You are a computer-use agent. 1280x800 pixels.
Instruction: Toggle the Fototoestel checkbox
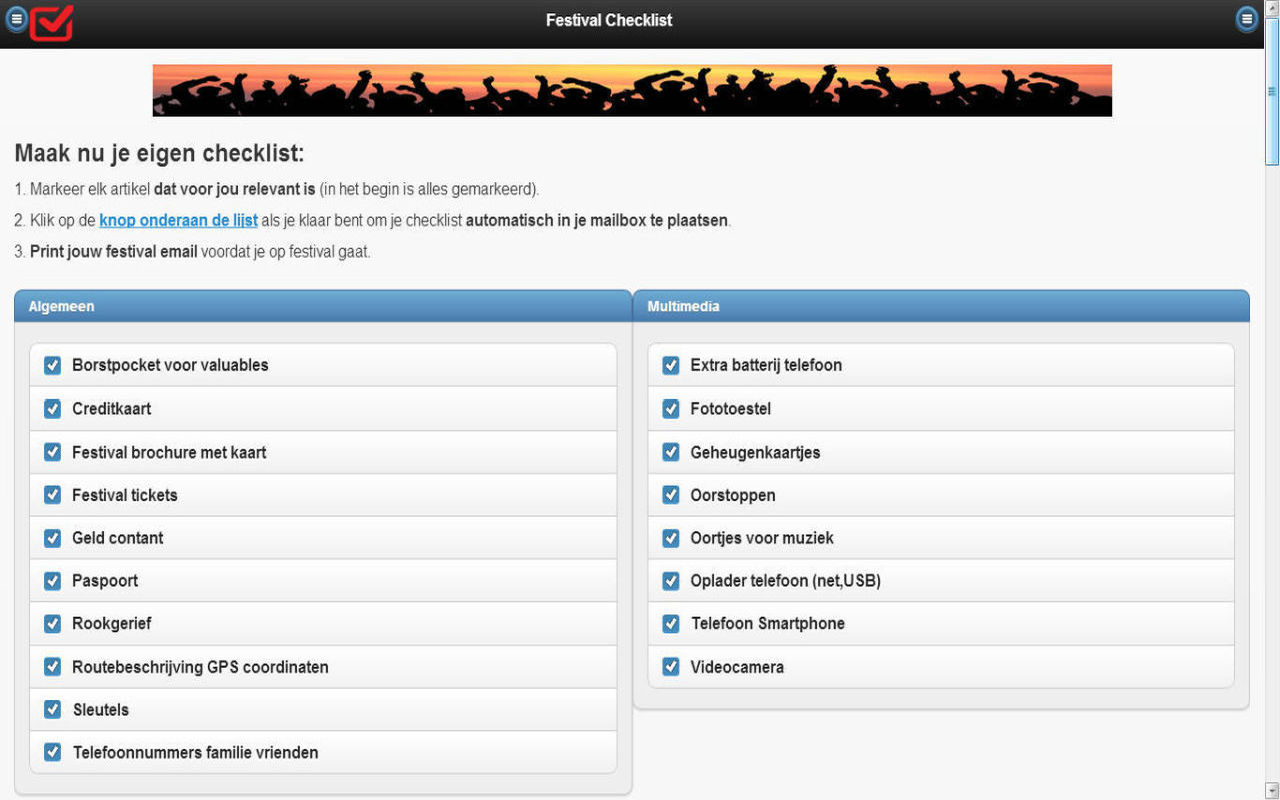point(671,408)
